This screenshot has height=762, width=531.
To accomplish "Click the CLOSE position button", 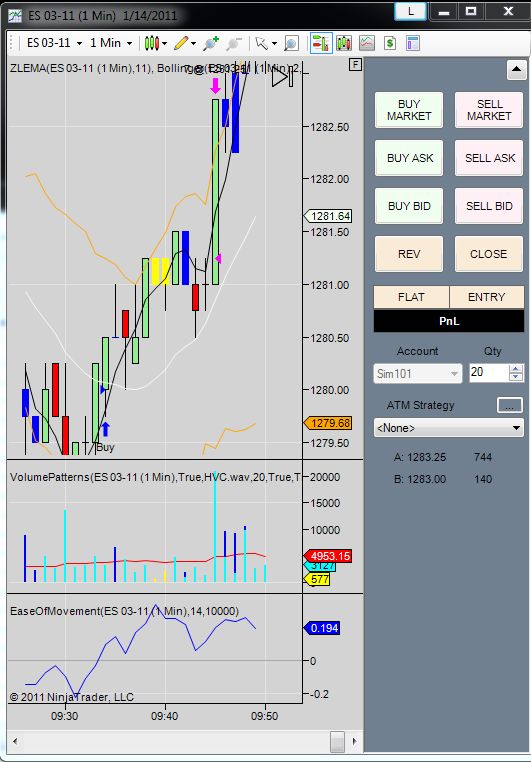I will 489,254.
